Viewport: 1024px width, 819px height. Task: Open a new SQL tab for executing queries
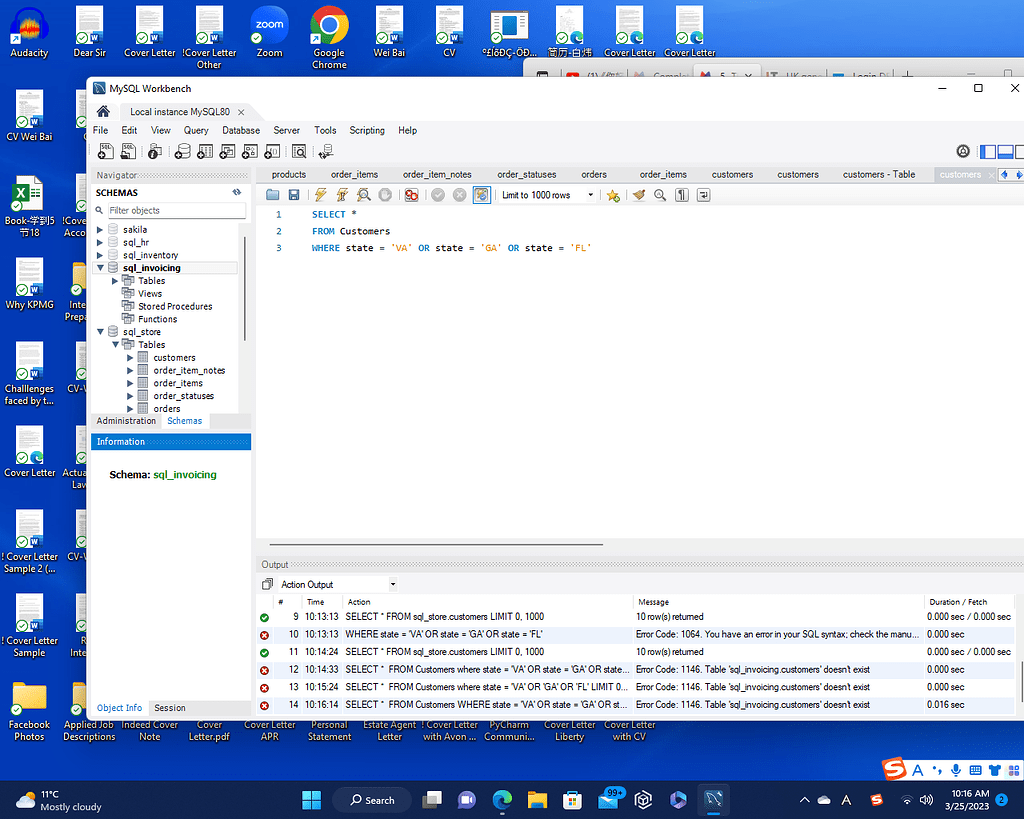coord(104,151)
